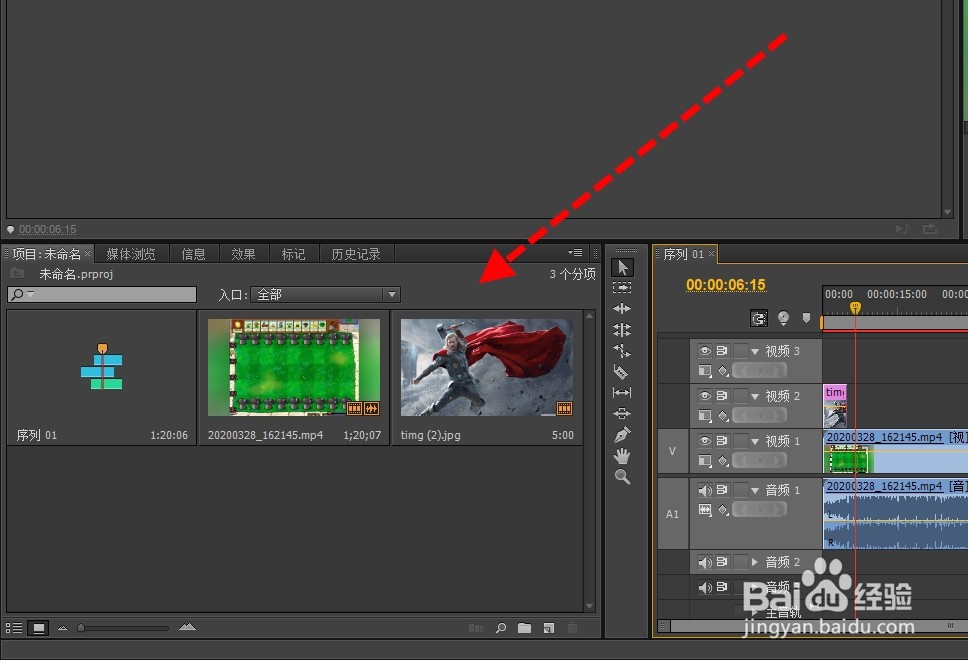This screenshot has height=660, width=968.
Task: Click Automate to Sequence icon
Action: click(476, 628)
